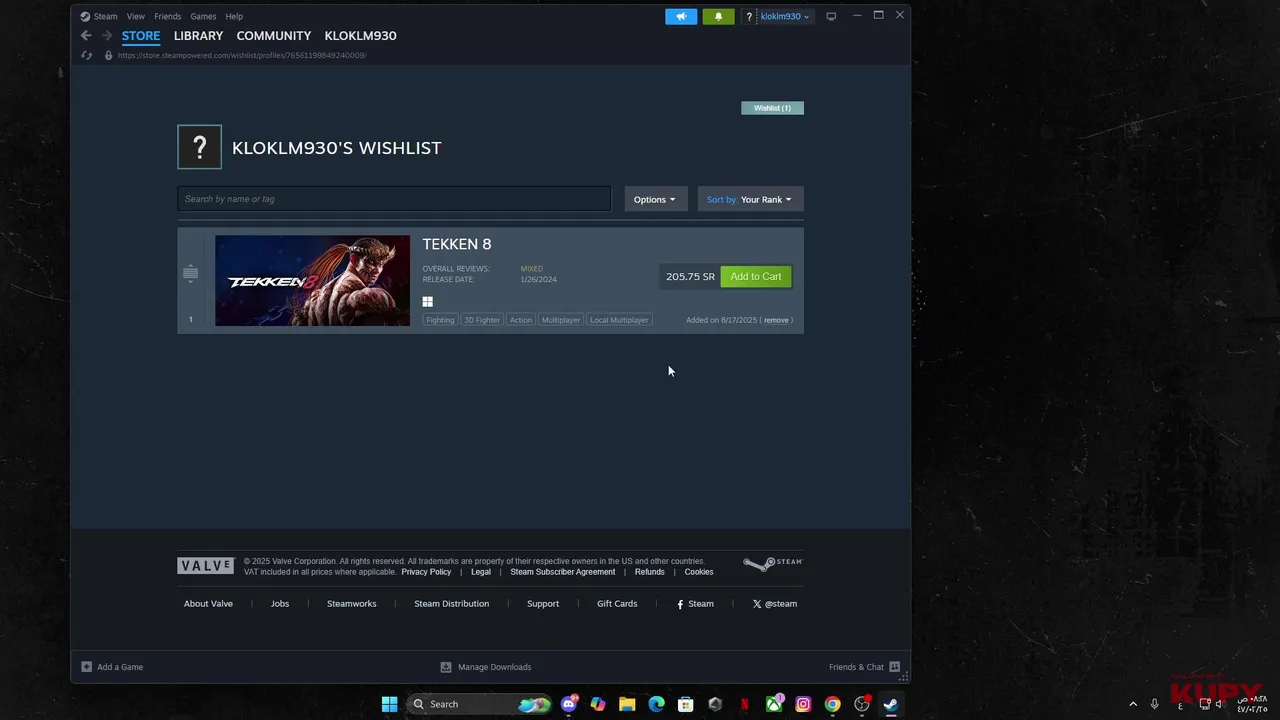Grab the TEKKEN 8 rank reorder handle
Screen dimensions: 1280x720
190,274
